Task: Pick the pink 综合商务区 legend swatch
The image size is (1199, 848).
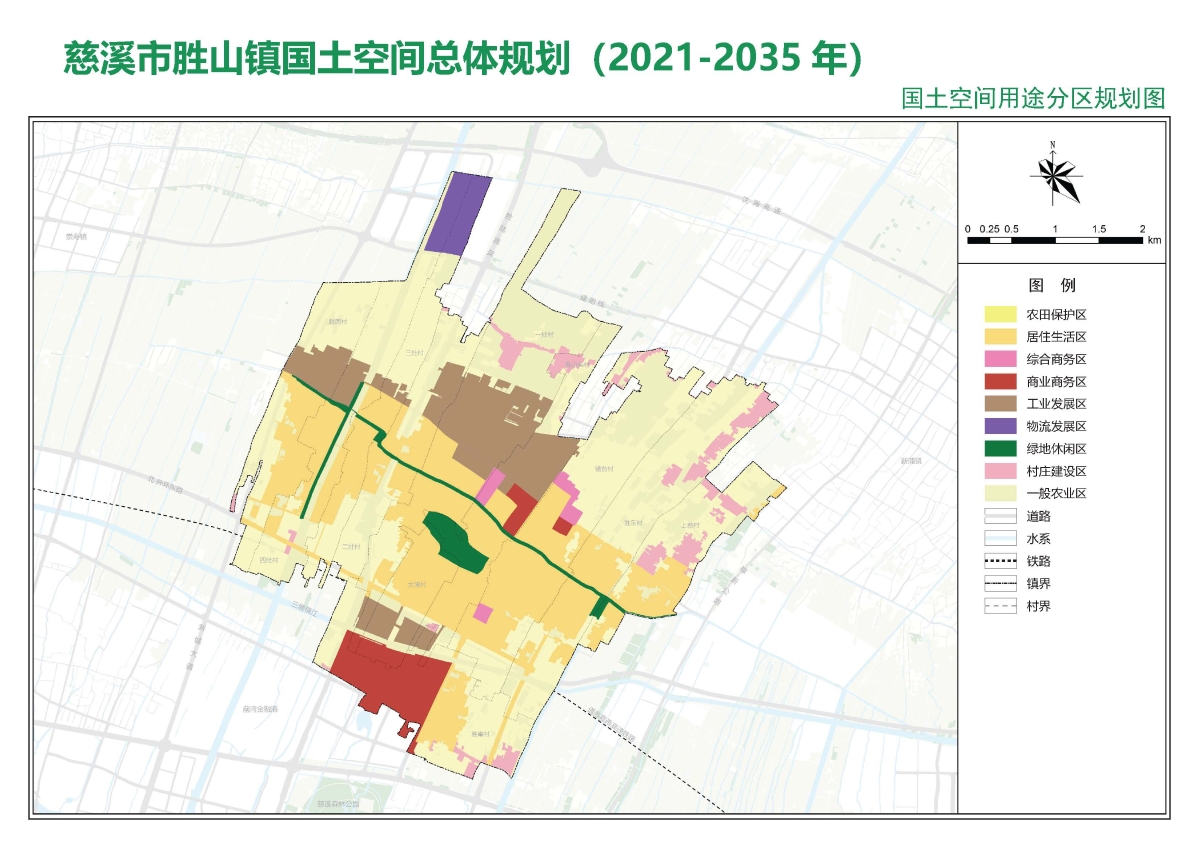Action: point(1000,359)
